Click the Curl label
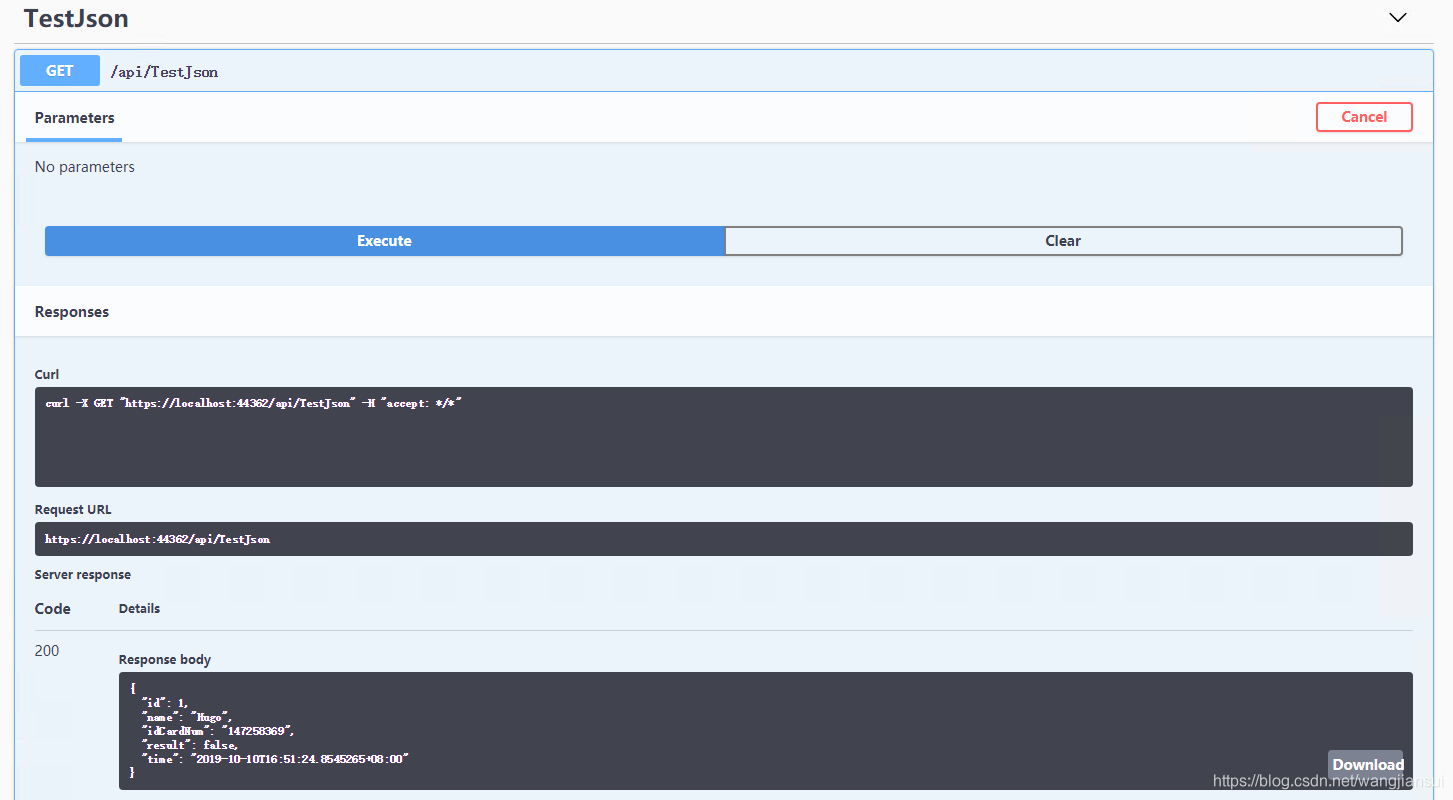The width and height of the screenshot is (1453, 800). pyautogui.click(x=47, y=374)
